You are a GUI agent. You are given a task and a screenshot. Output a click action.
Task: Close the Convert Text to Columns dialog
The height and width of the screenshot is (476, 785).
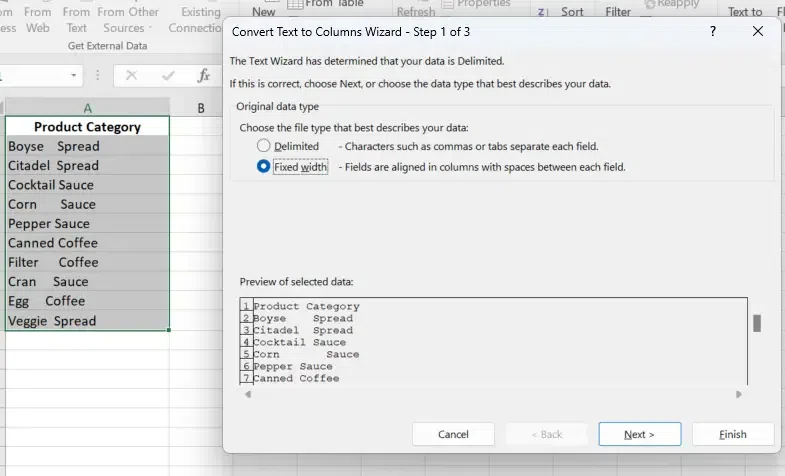tap(758, 32)
